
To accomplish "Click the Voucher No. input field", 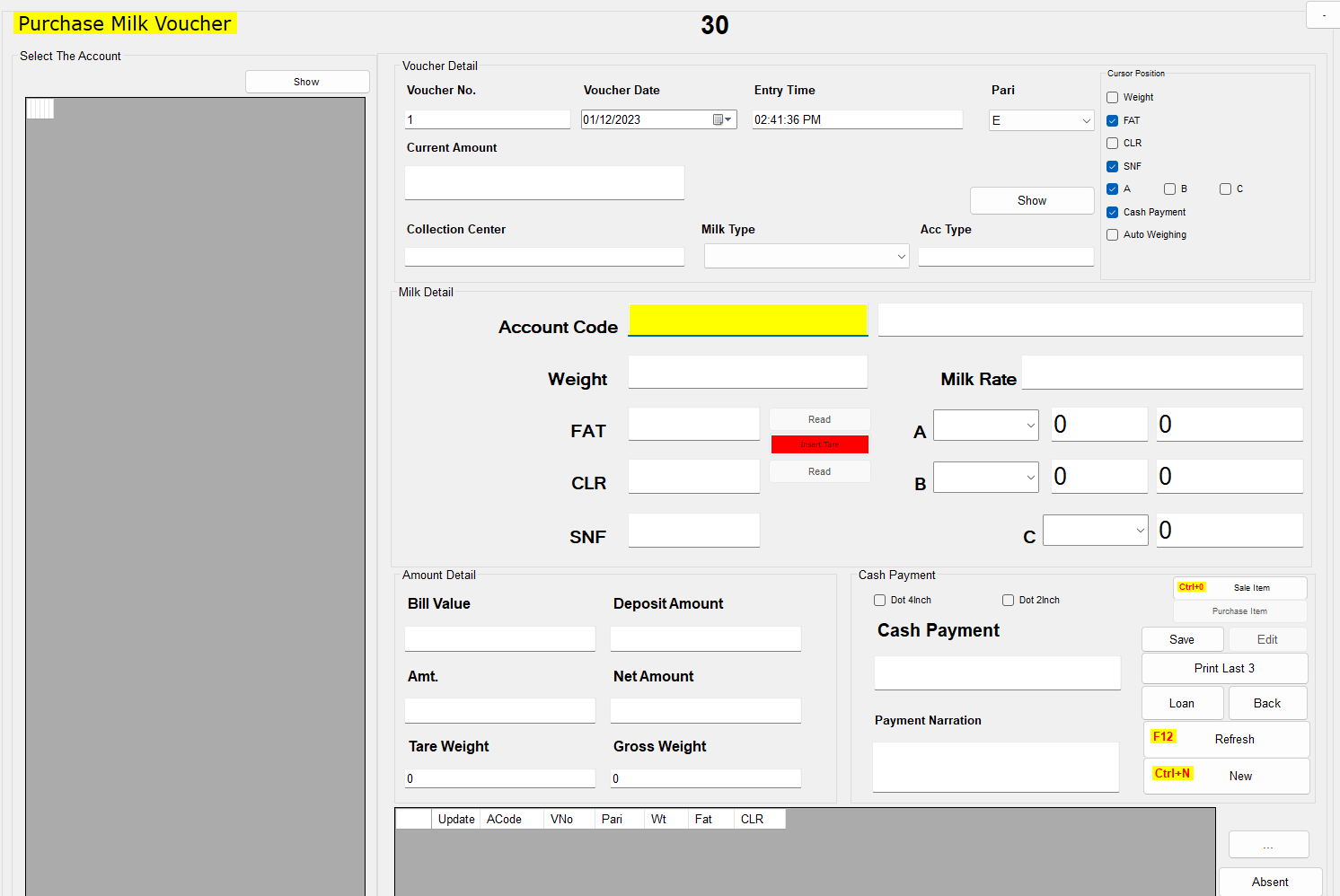I will tap(488, 119).
